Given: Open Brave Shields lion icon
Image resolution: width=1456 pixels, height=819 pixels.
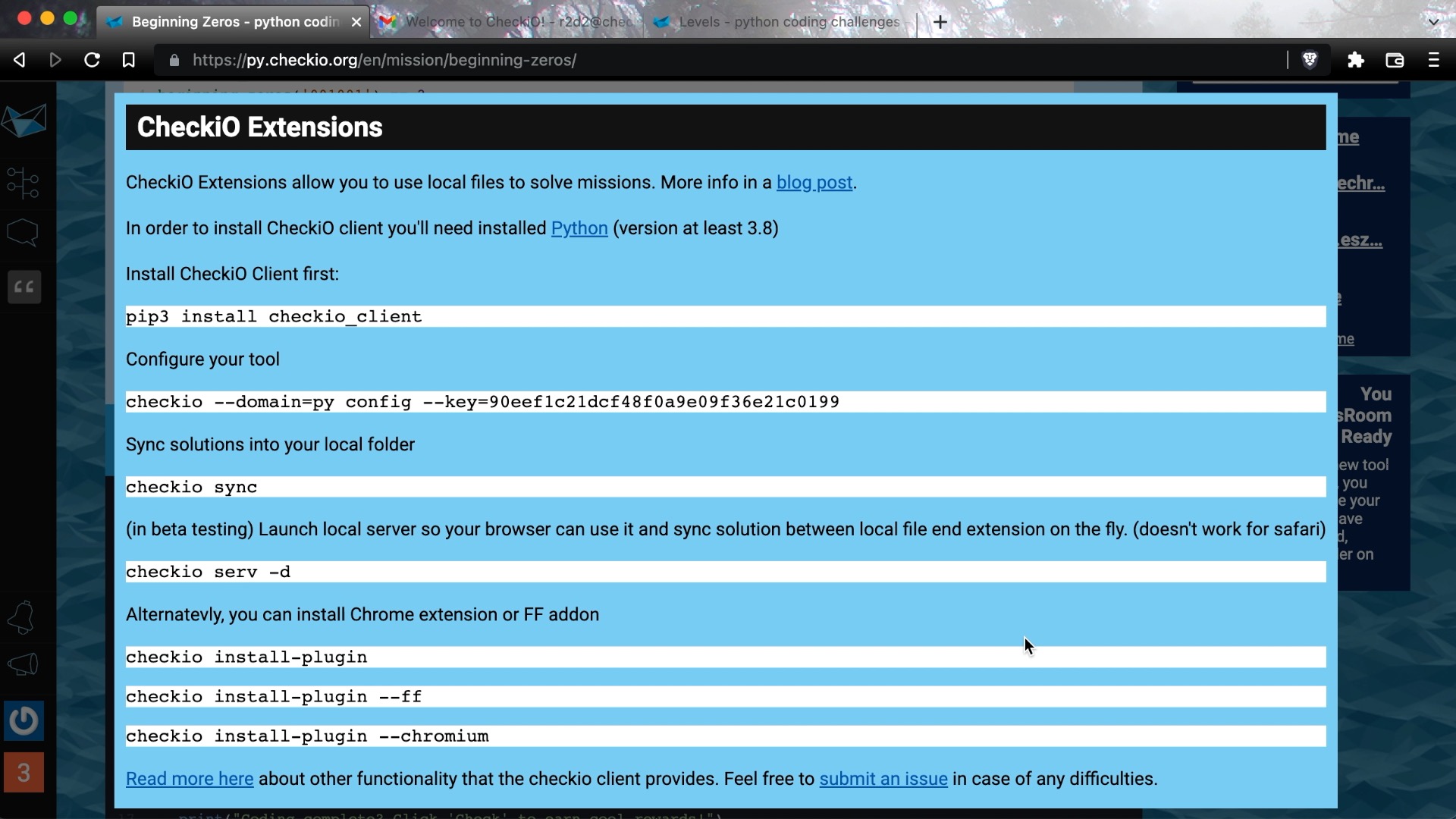Looking at the screenshot, I should 1310,60.
